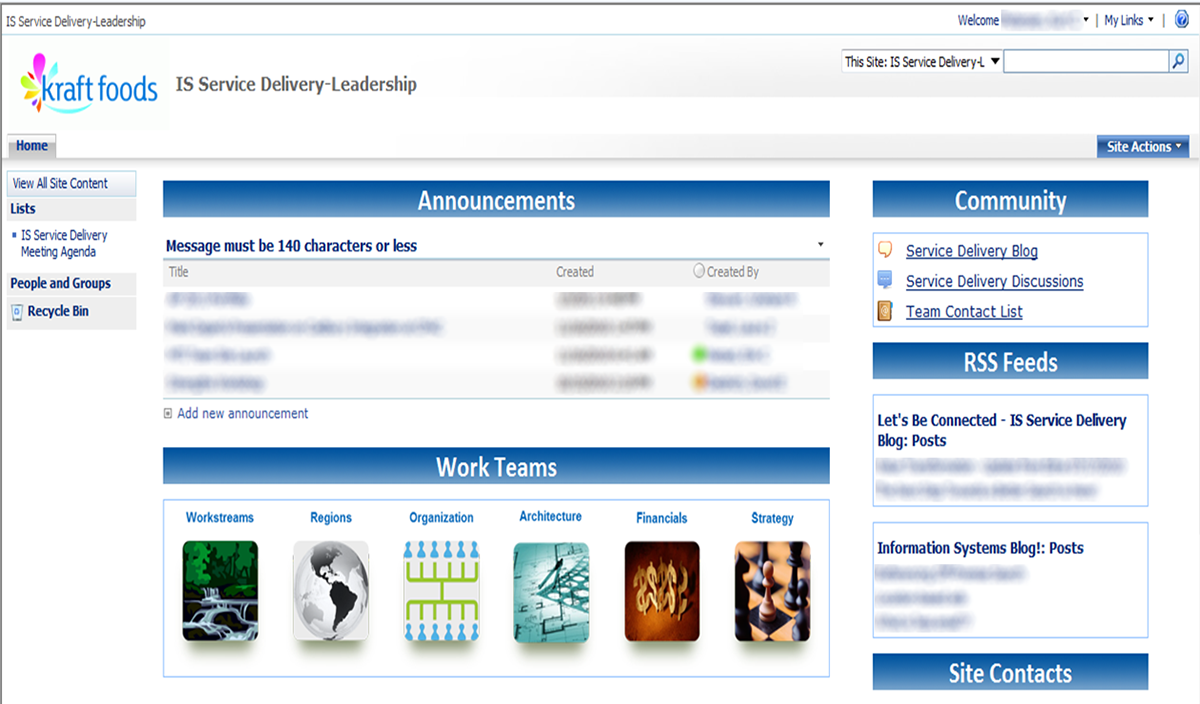Open the Team Contact List link
The width and height of the screenshot is (1200, 704).
point(964,311)
